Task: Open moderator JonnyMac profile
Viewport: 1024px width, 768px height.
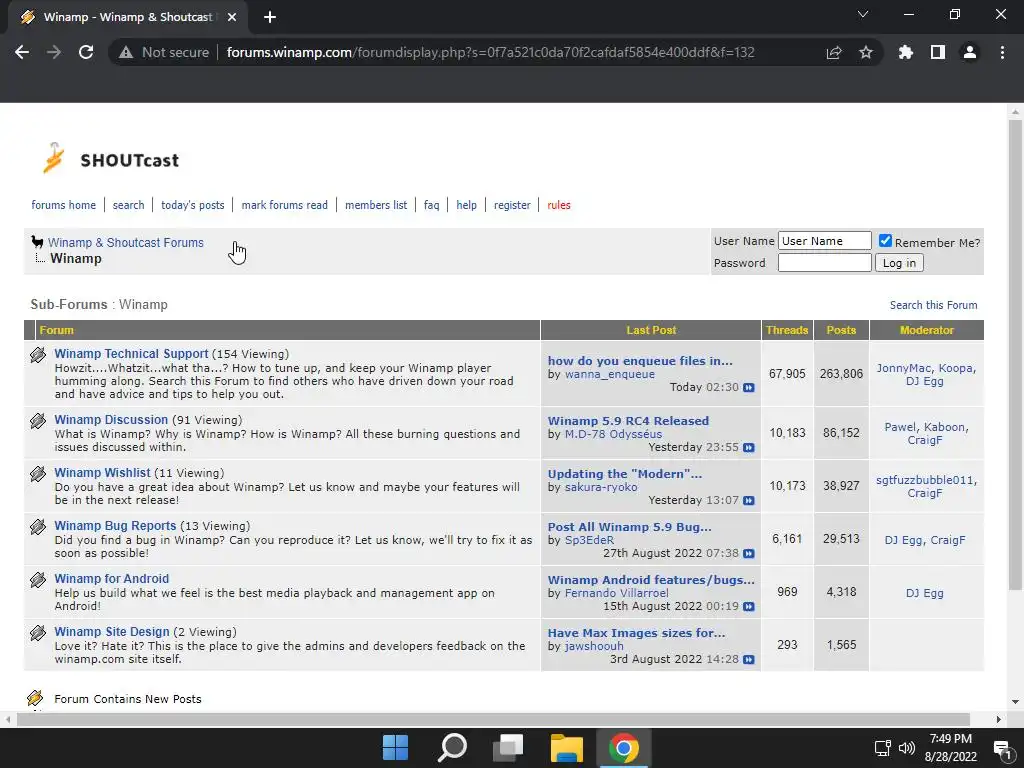Action: (x=903, y=368)
